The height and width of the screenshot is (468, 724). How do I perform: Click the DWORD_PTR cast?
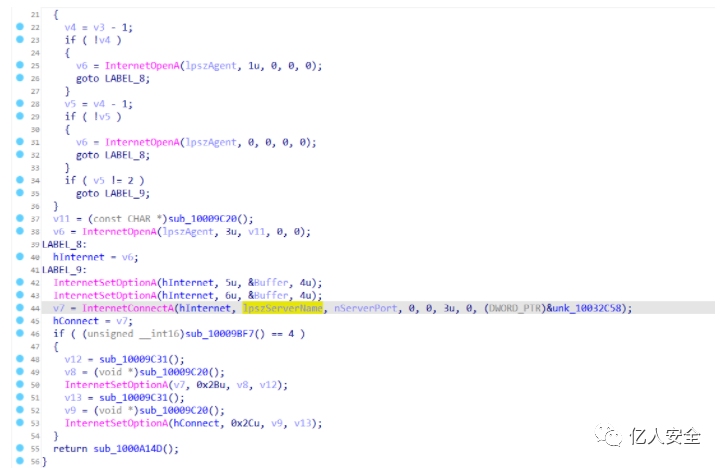point(515,308)
